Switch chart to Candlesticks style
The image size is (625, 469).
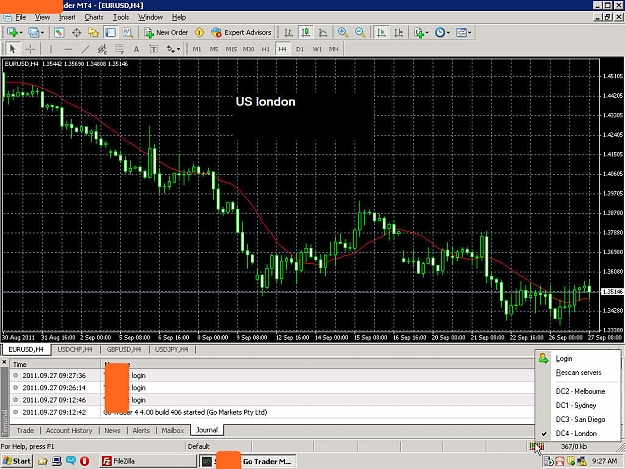306,32
